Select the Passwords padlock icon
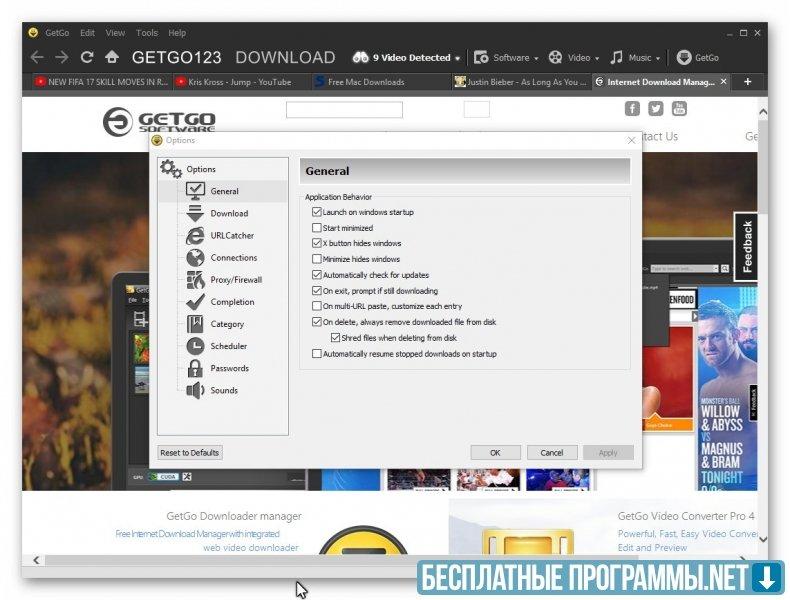The image size is (790, 600). (x=195, y=368)
